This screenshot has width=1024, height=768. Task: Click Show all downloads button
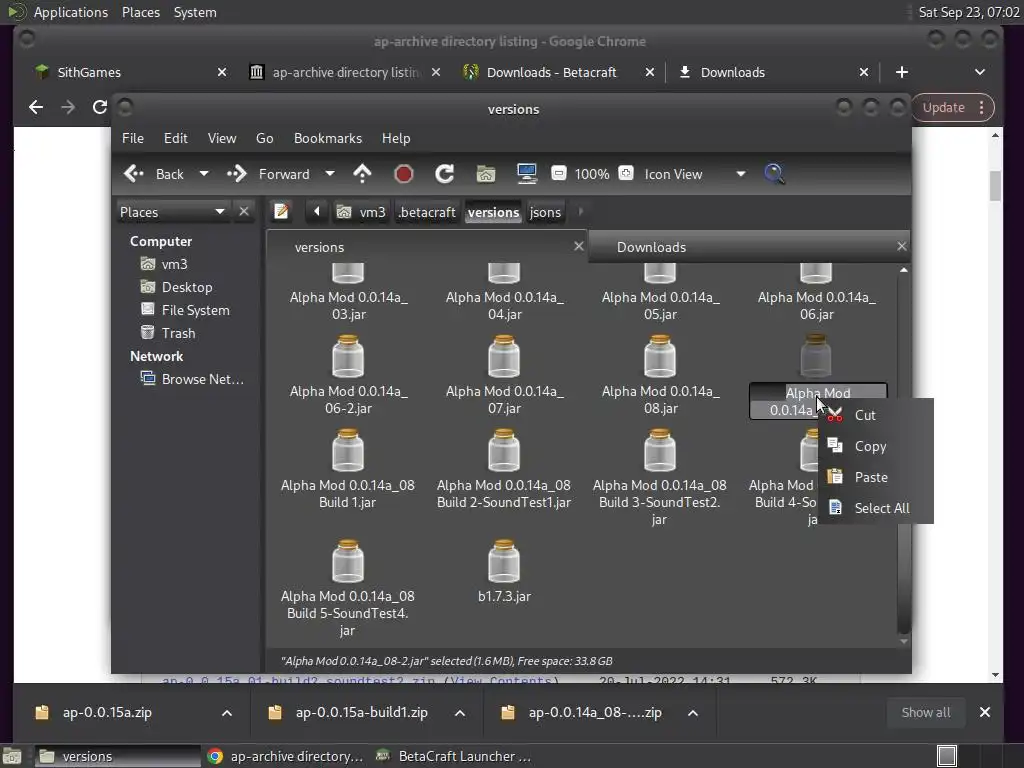[925, 712]
